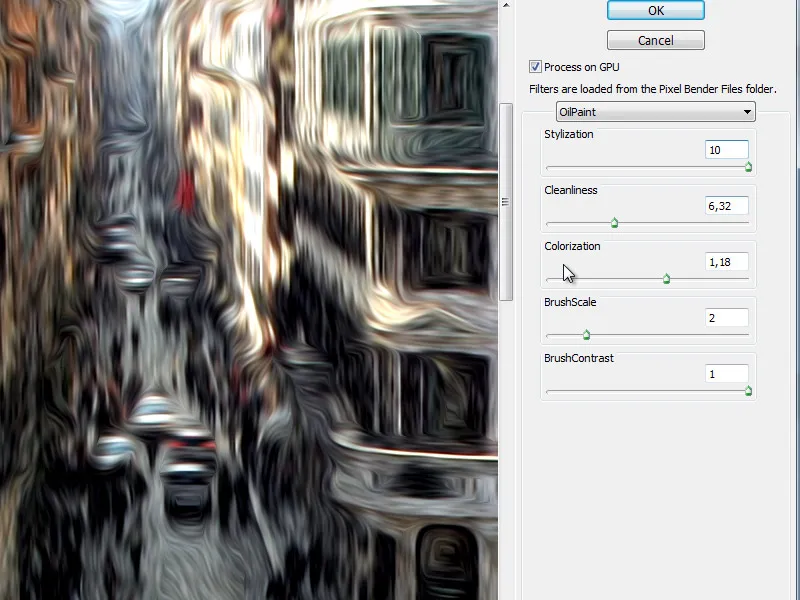Click the Colorization slider handle
The width and height of the screenshot is (800, 600).
(666, 279)
